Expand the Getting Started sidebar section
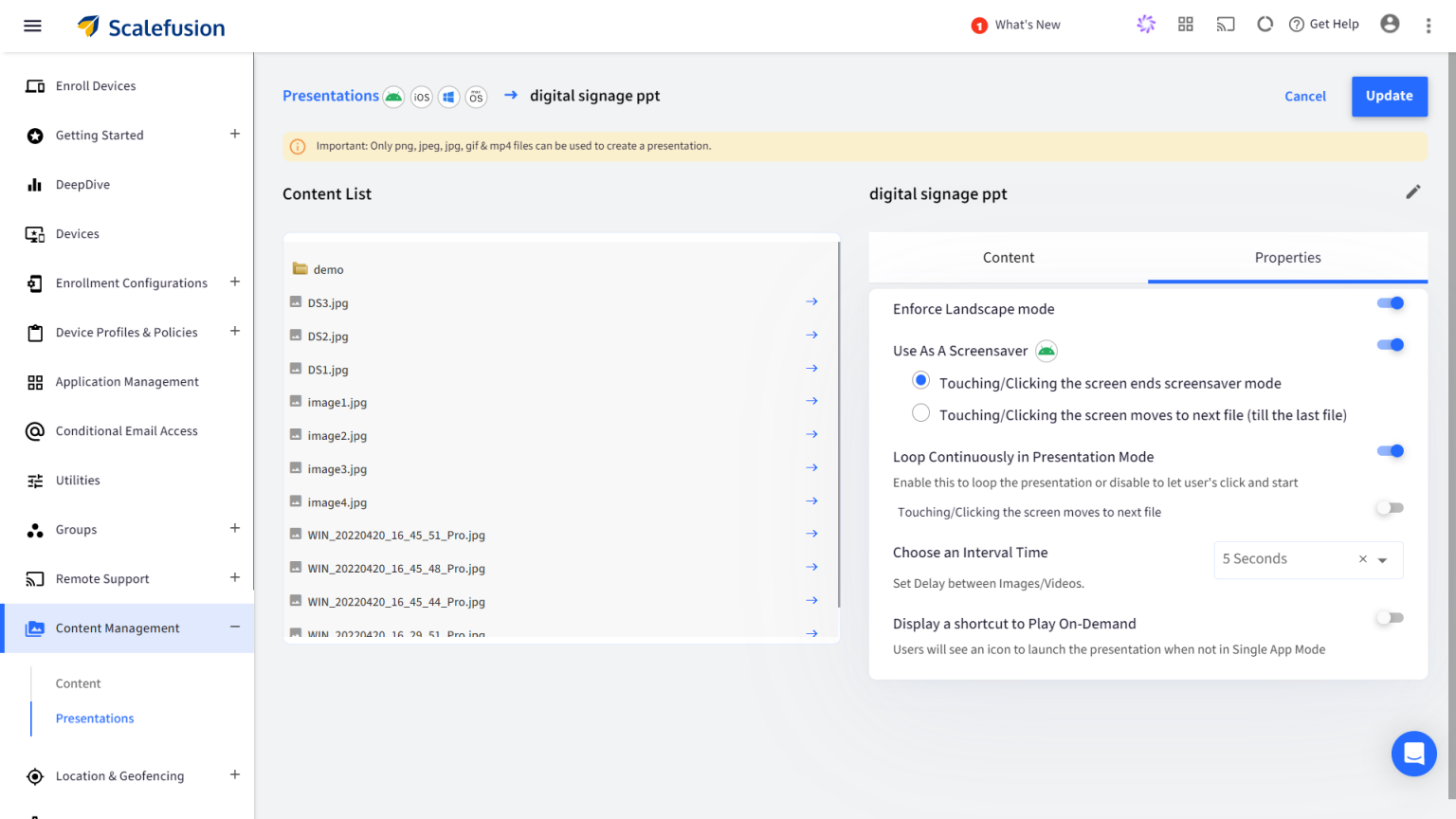Image resolution: width=1456 pixels, height=819 pixels. [234, 135]
